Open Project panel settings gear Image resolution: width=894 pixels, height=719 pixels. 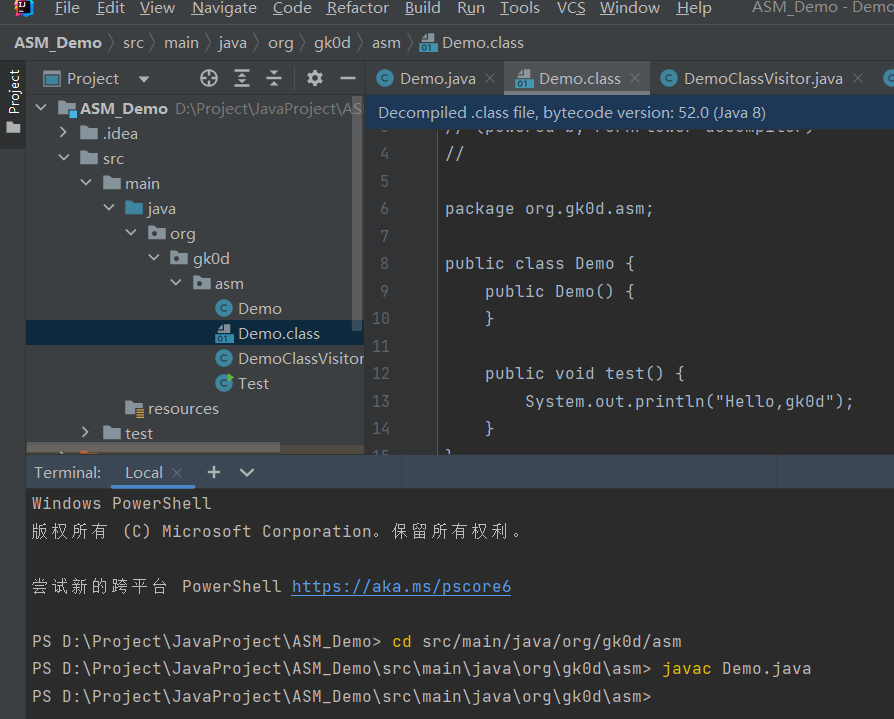314,78
